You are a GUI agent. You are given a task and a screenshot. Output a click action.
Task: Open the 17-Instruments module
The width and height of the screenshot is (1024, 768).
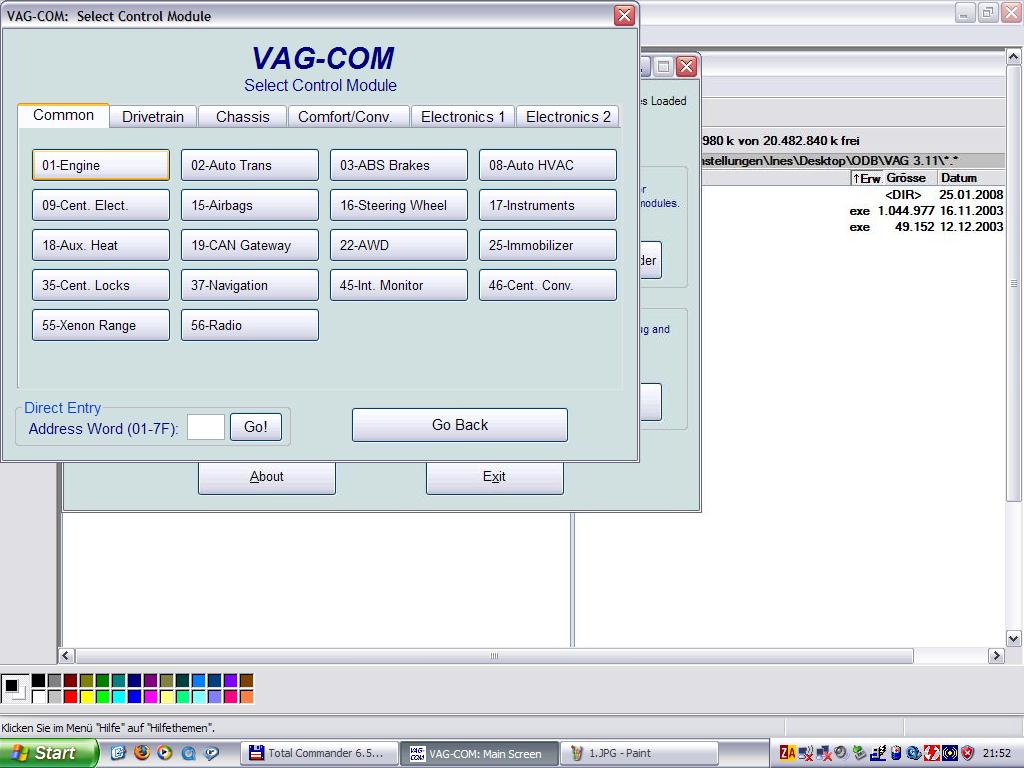click(x=547, y=205)
